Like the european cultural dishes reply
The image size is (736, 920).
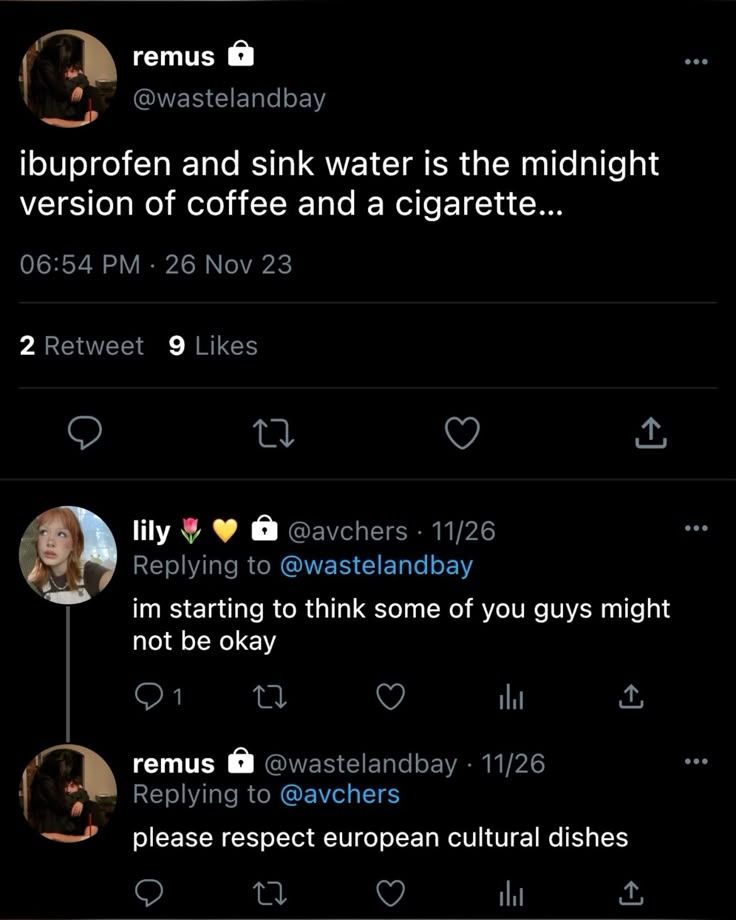click(x=391, y=891)
